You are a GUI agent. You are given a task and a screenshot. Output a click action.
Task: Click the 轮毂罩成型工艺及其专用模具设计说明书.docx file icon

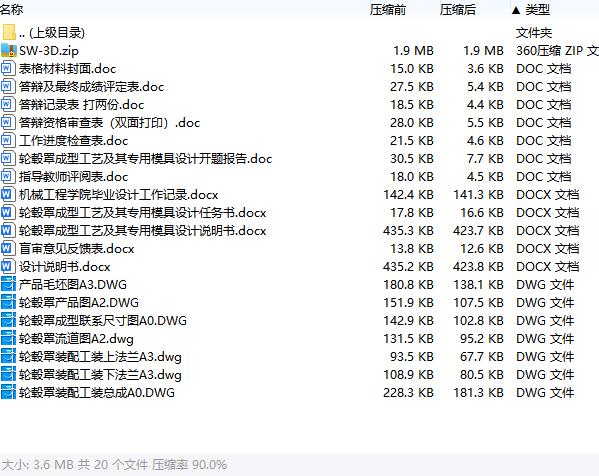point(8,230)
